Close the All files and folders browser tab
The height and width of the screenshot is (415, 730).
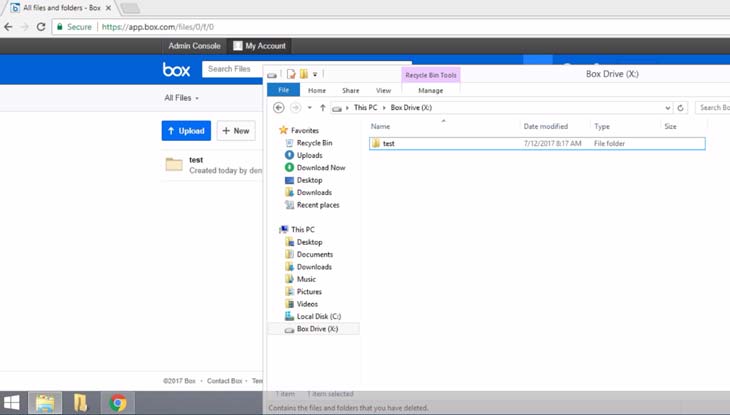[108, 8]
